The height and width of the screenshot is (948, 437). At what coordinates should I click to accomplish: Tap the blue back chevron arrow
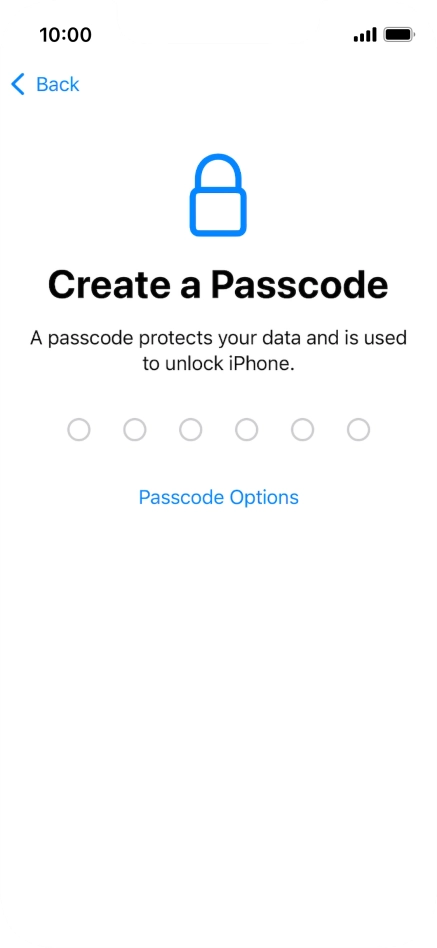tap(18, 85)
